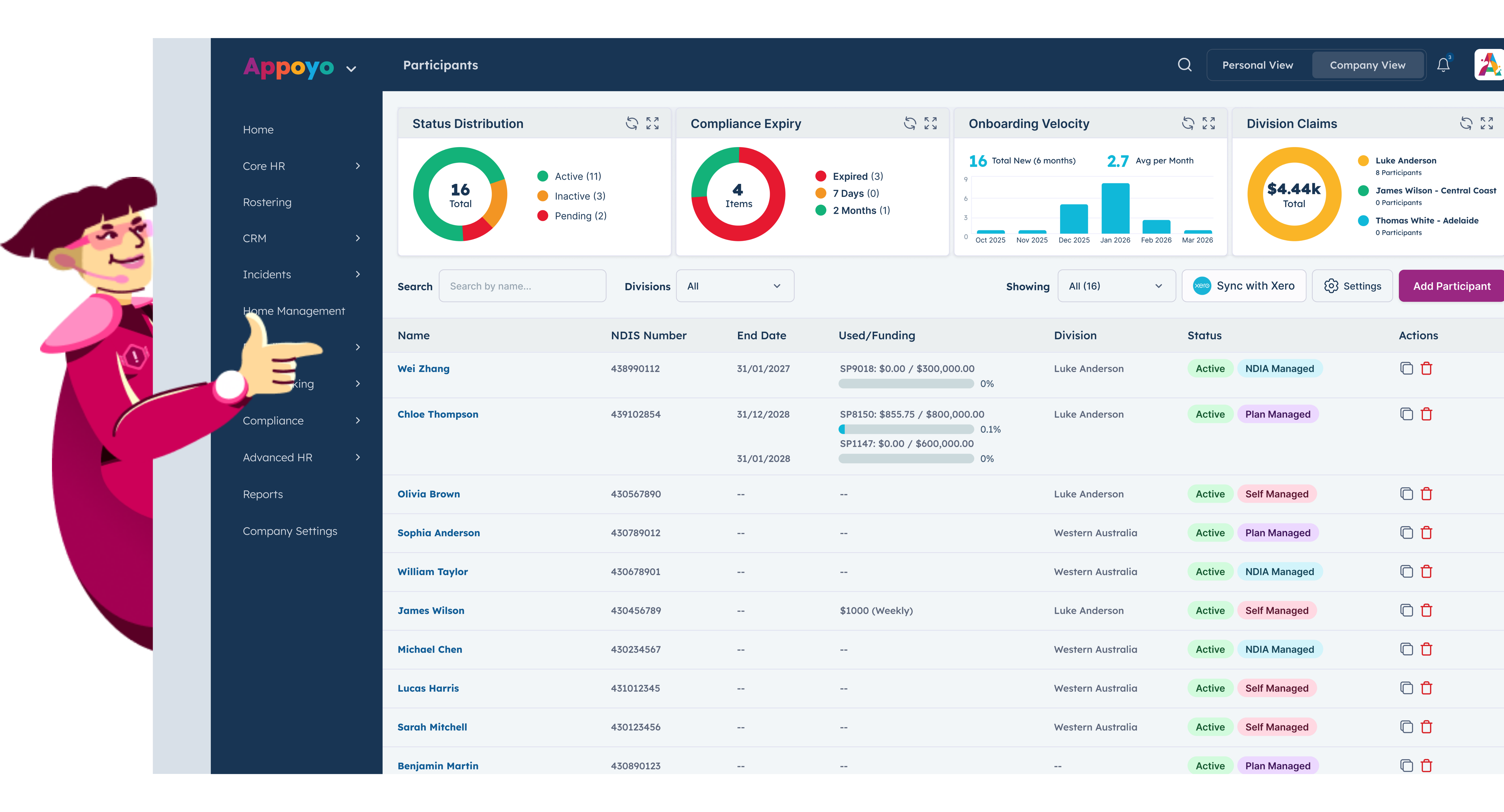Delete the James Wilson participant
The width and height of the screenshot is (1504, 812).
coord(1426,610)
